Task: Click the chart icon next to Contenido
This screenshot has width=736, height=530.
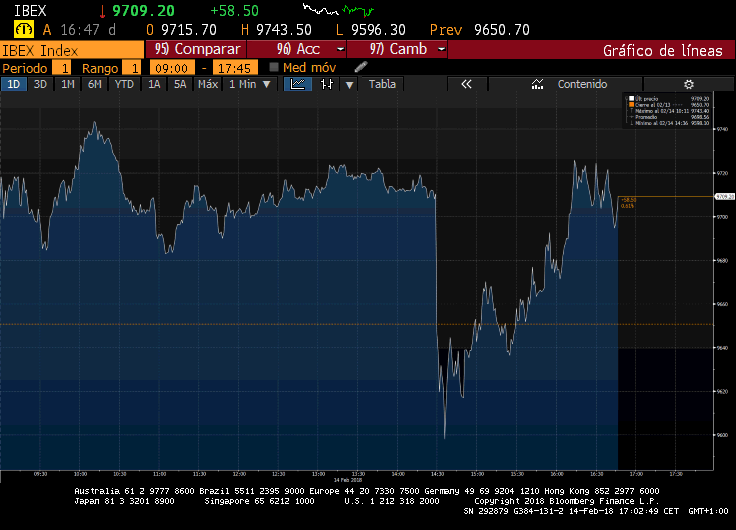Action: coord(537,84)
